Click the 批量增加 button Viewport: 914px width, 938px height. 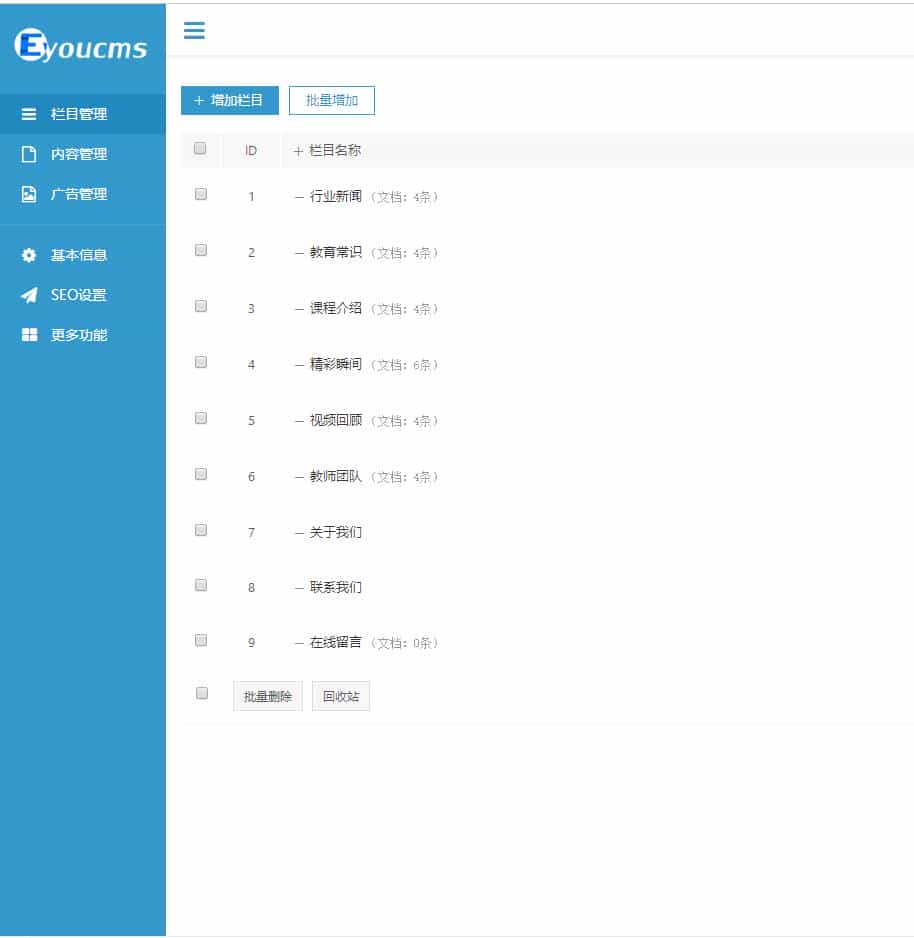331,100
